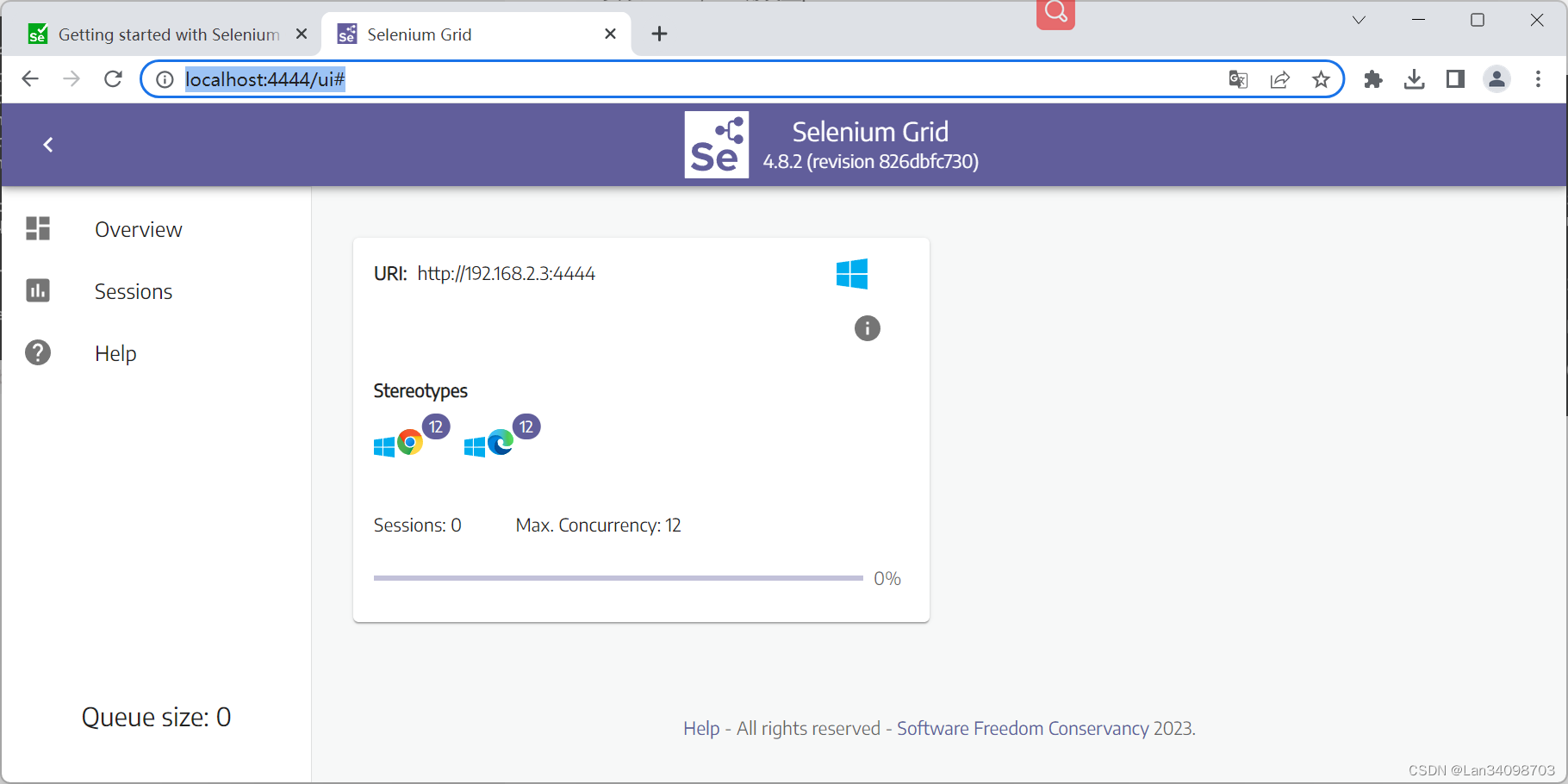Bookmark this page with the star
Viewport: 1568px width, 784px height.
1321,79
